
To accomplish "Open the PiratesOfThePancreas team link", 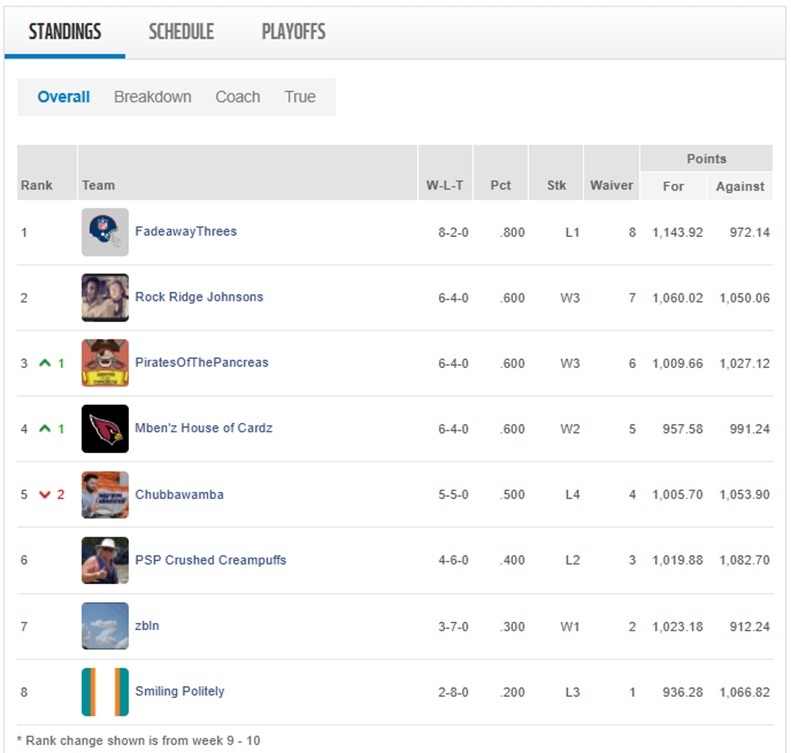I will pos(201,363).
